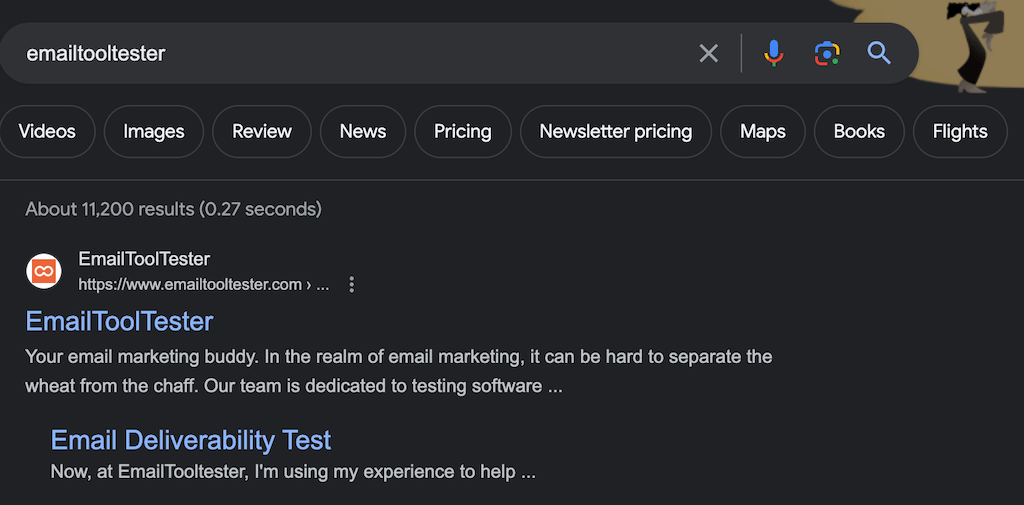
Task: Click the EmailToolTester site name above the URL
Action: click(x=144, y=259)
